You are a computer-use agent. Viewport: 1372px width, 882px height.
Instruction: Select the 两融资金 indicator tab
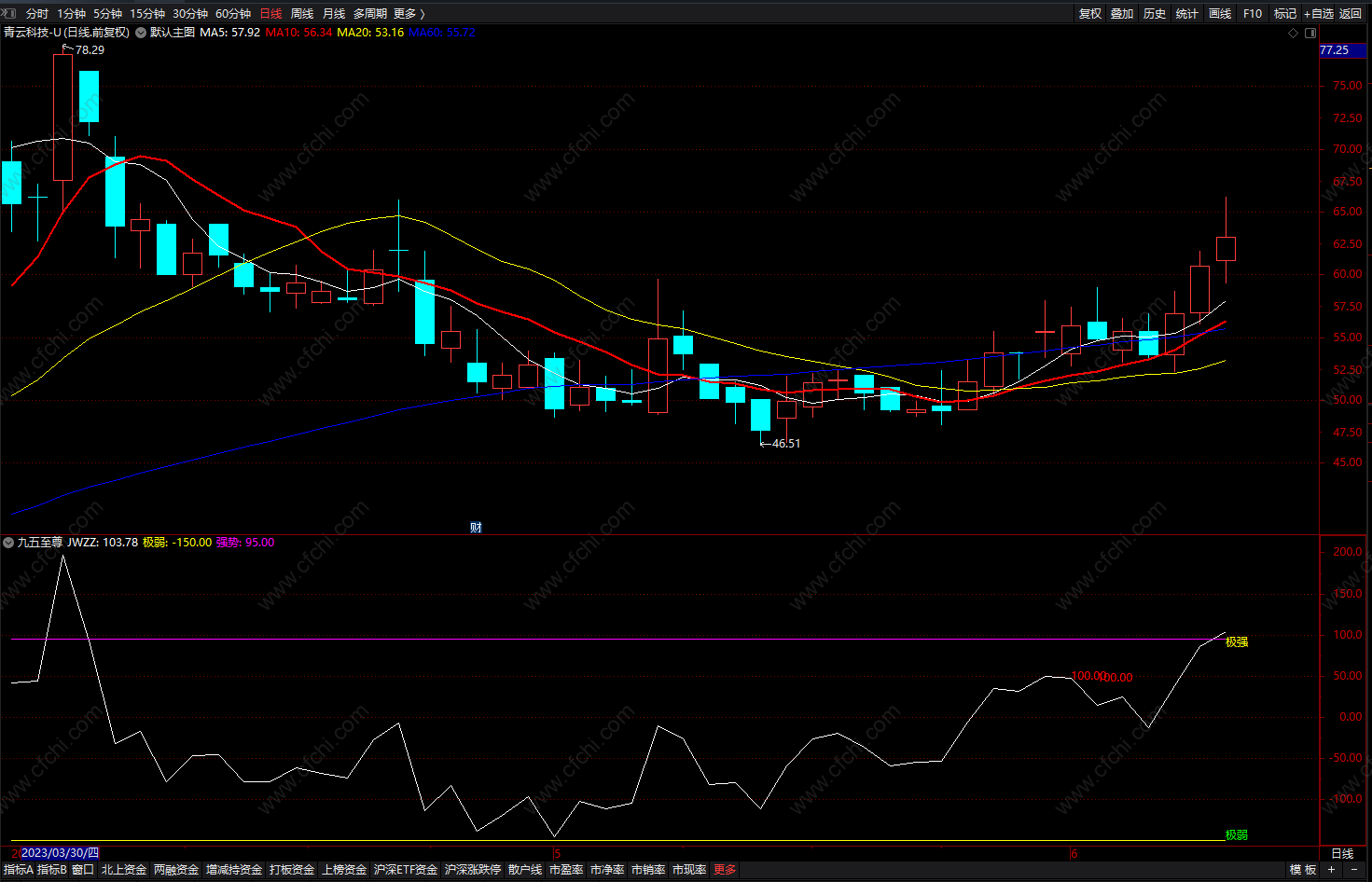coord(176,870)
